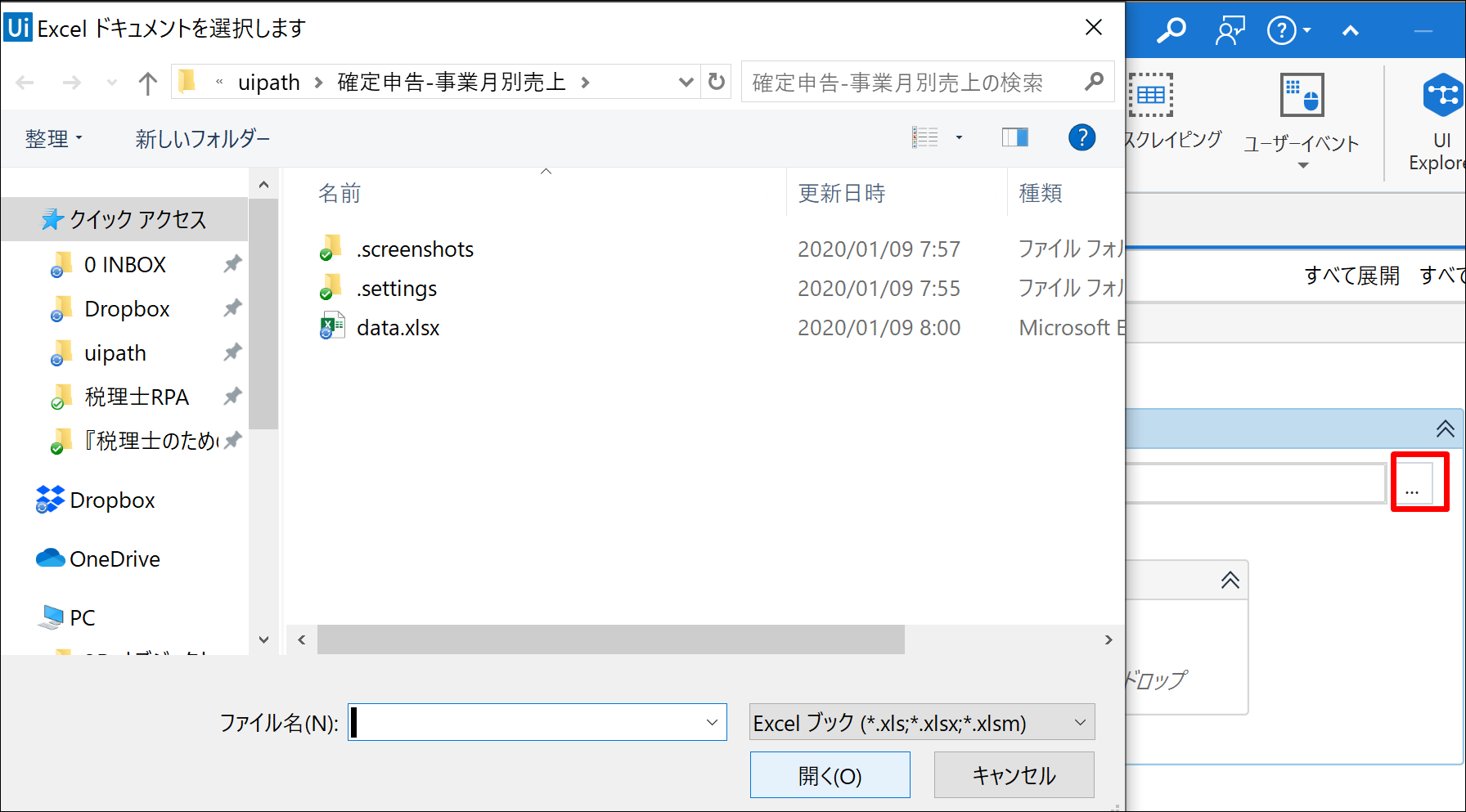The height and width of the screenshot is (812, 1466).
Task: Open search in UiPath Studio title bar
Action: point(1171,31)
